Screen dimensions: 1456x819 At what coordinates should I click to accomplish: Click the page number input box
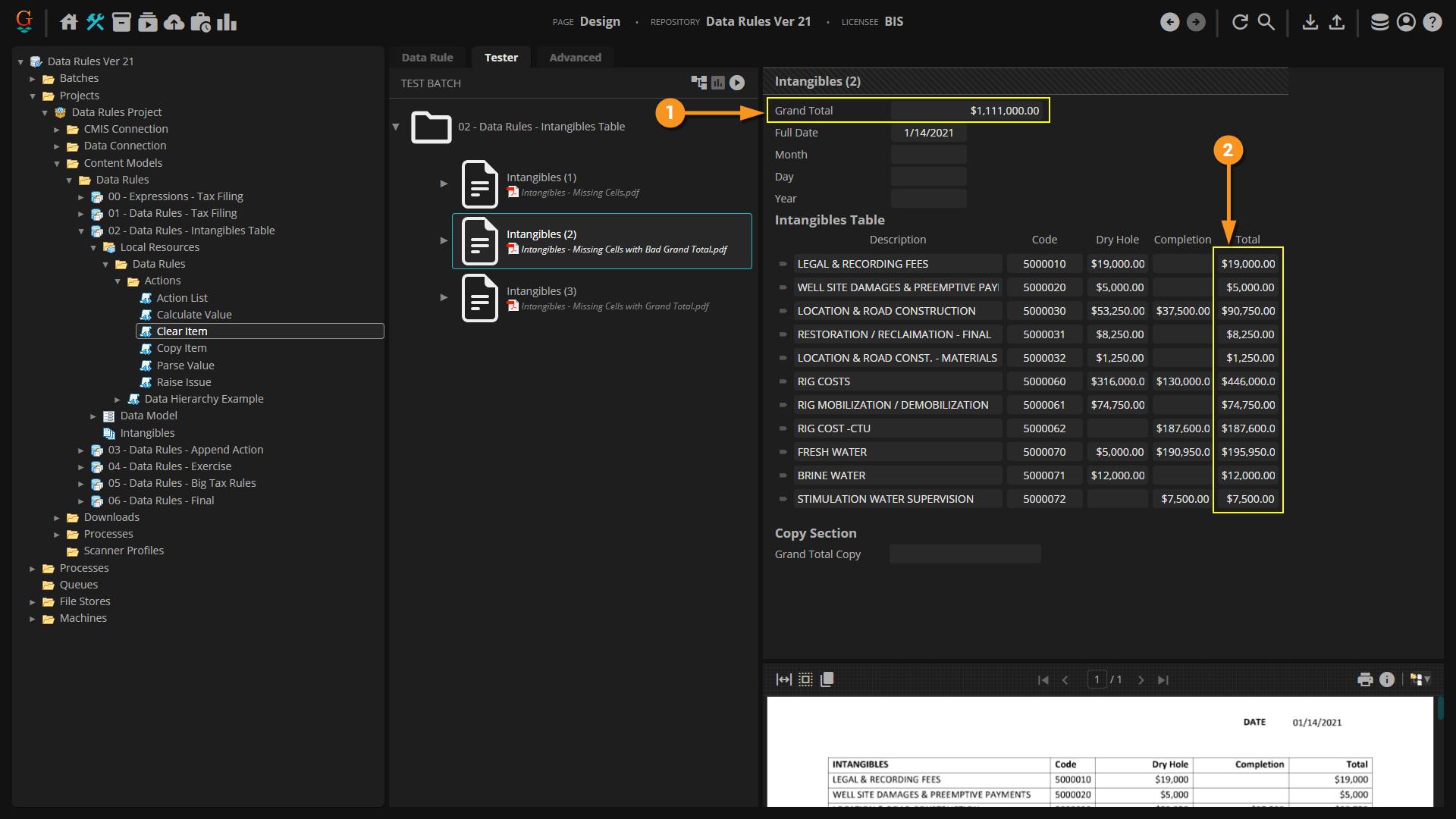(1097, 679)
